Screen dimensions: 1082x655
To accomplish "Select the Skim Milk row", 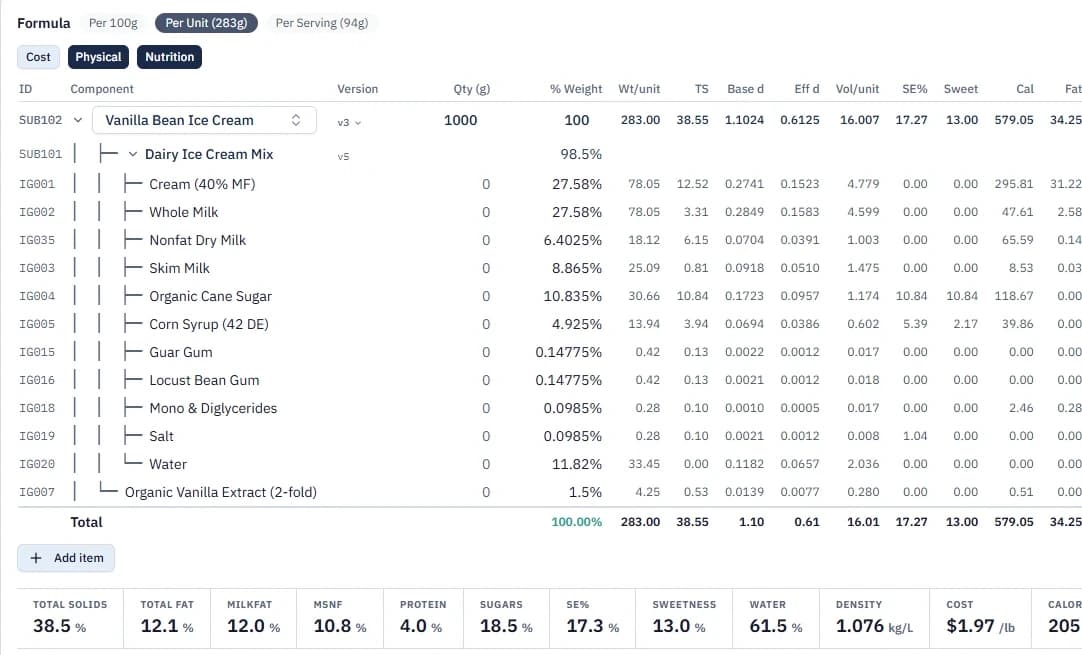I will [549, 268].
